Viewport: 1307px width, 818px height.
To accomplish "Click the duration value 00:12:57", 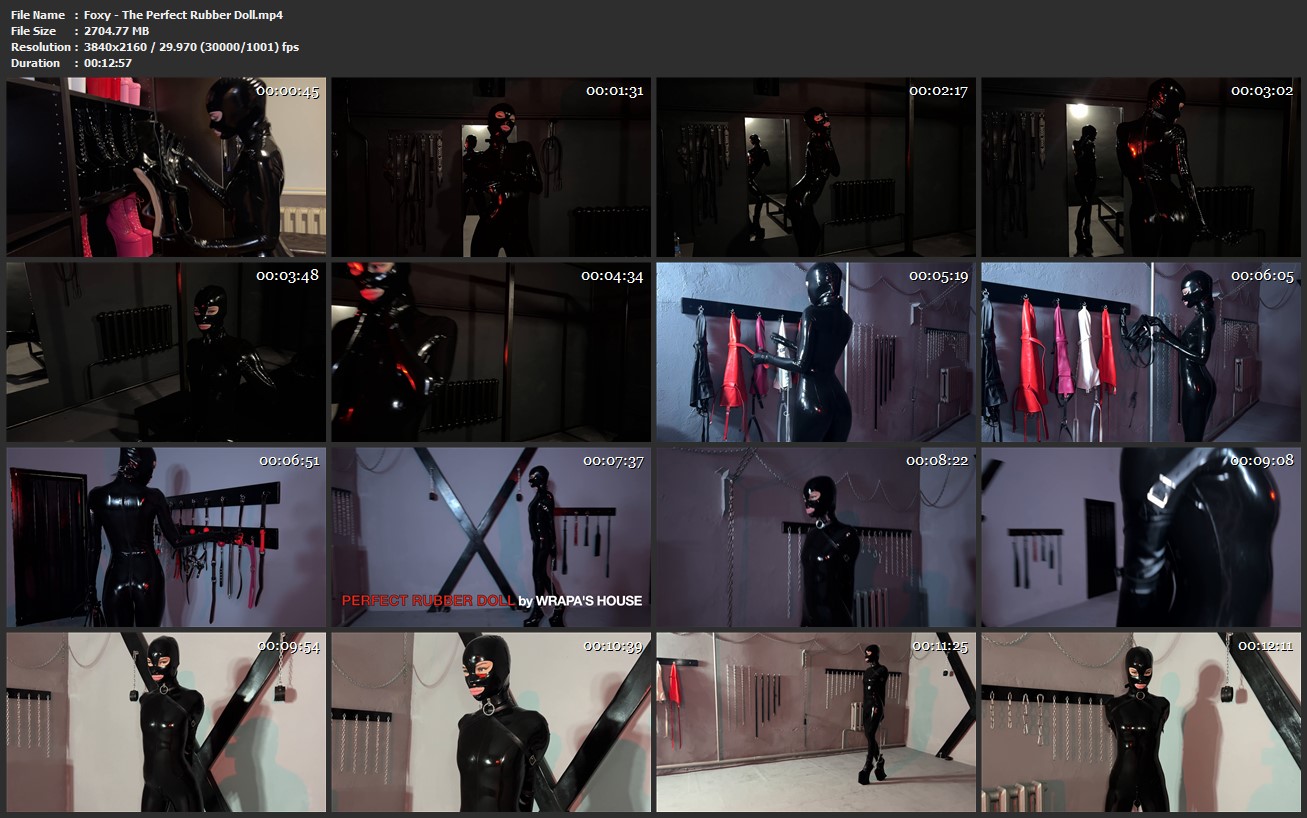I will click(108, 63).
